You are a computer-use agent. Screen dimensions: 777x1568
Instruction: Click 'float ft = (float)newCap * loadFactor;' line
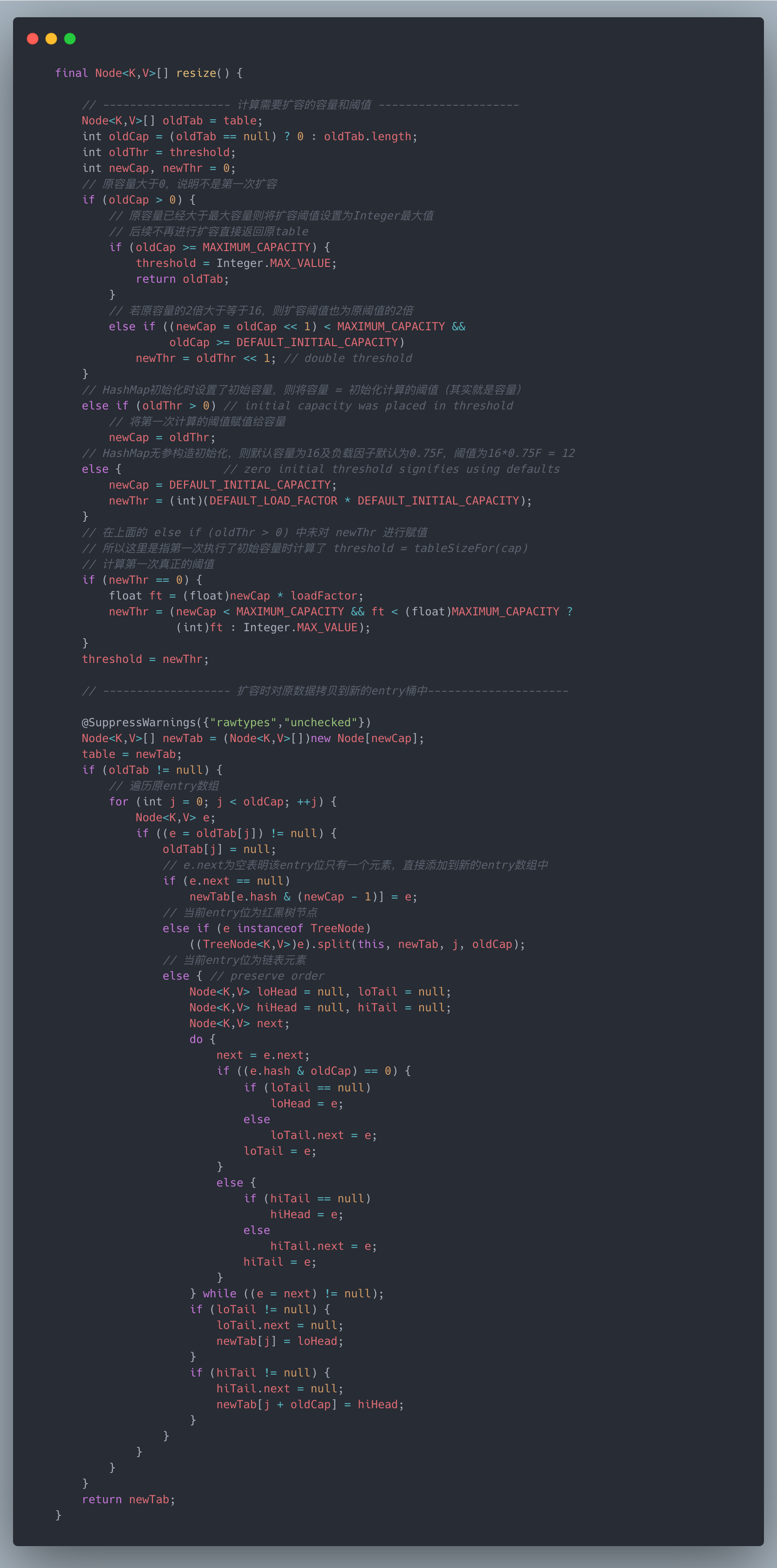coord(236,595)
